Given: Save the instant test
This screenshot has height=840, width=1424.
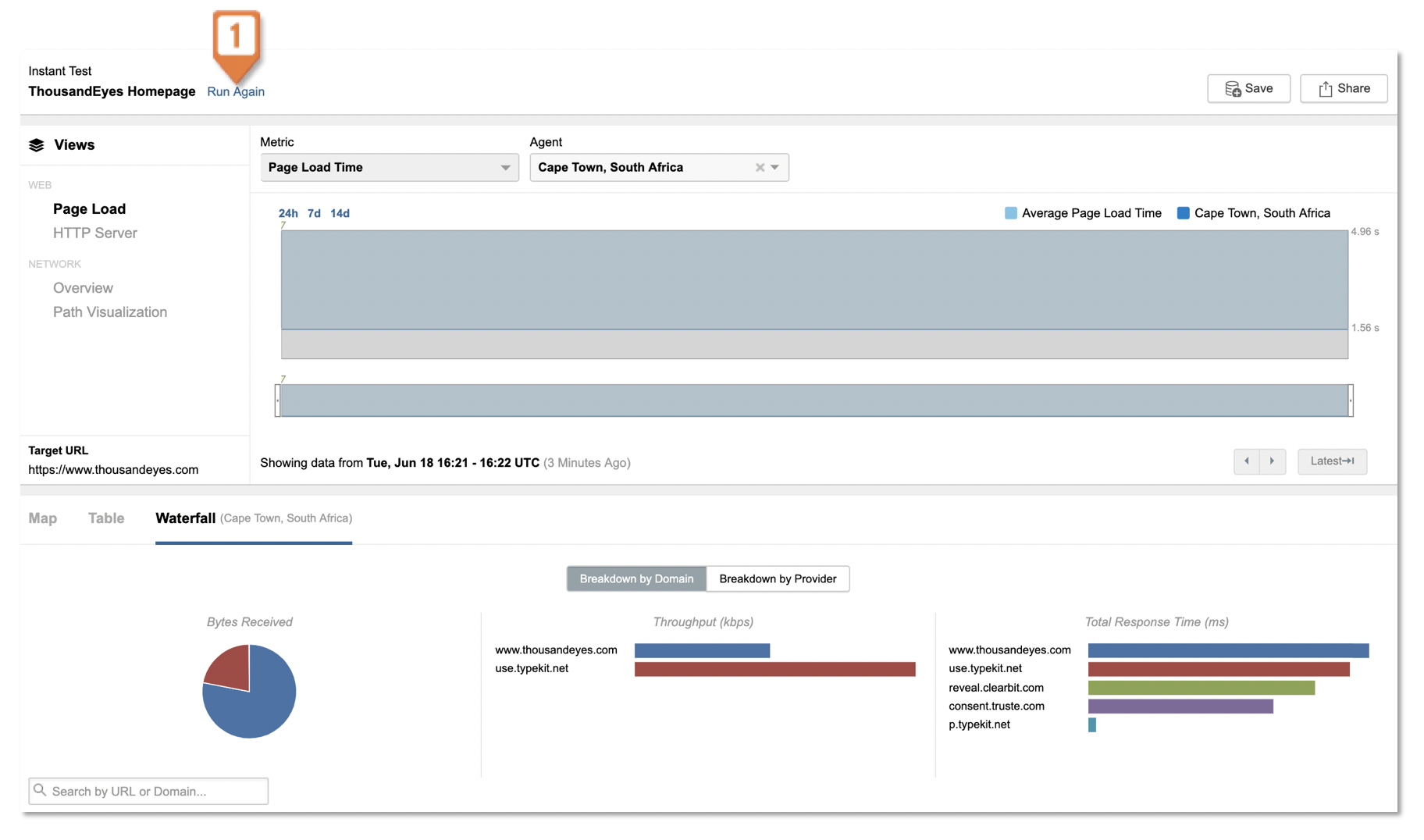Looking at the screenshot, I should pyautogui.click(x=1248, y=88).
